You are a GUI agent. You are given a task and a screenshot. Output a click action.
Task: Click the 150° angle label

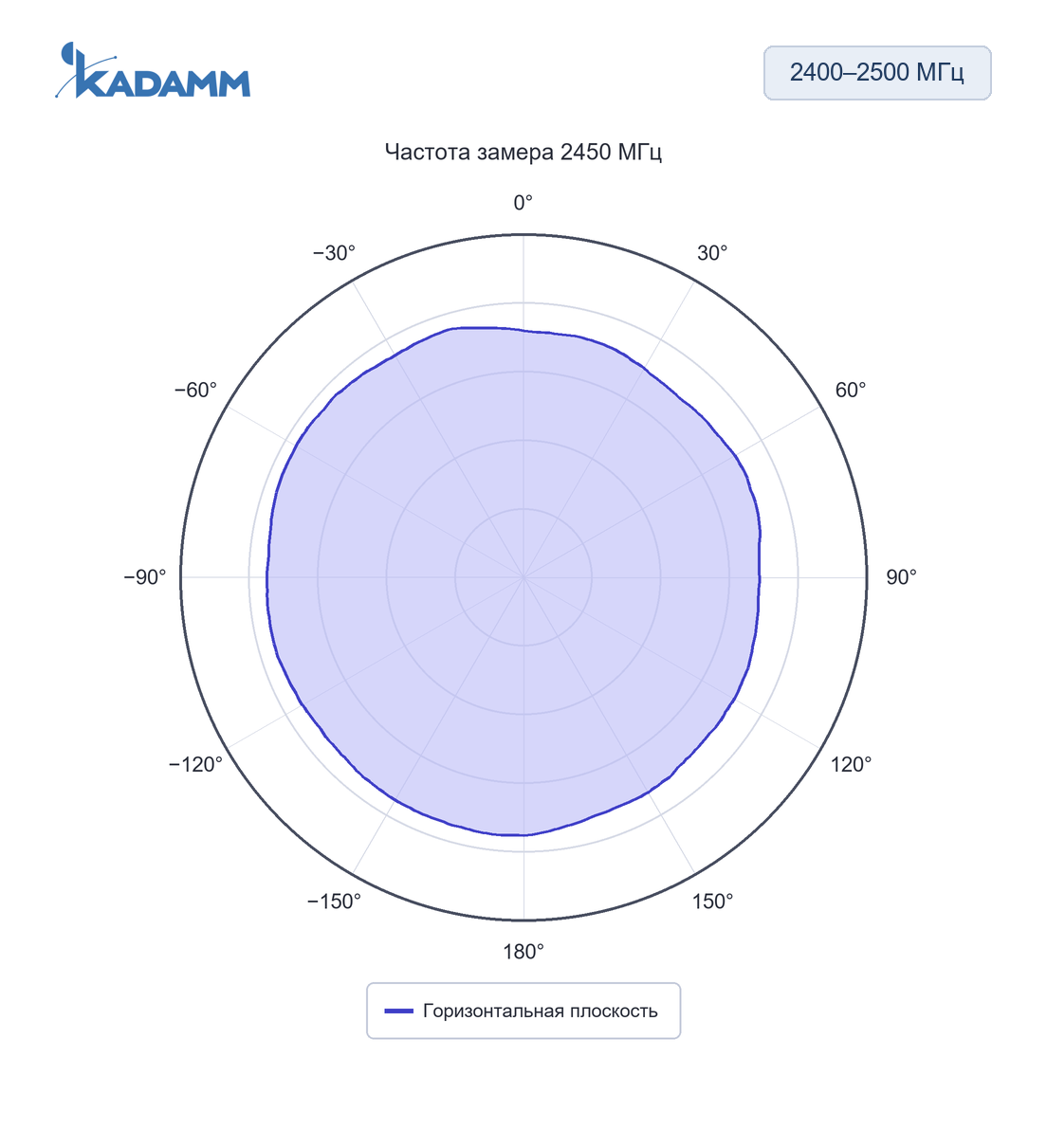pyautogui.click(x=712, y=902)
